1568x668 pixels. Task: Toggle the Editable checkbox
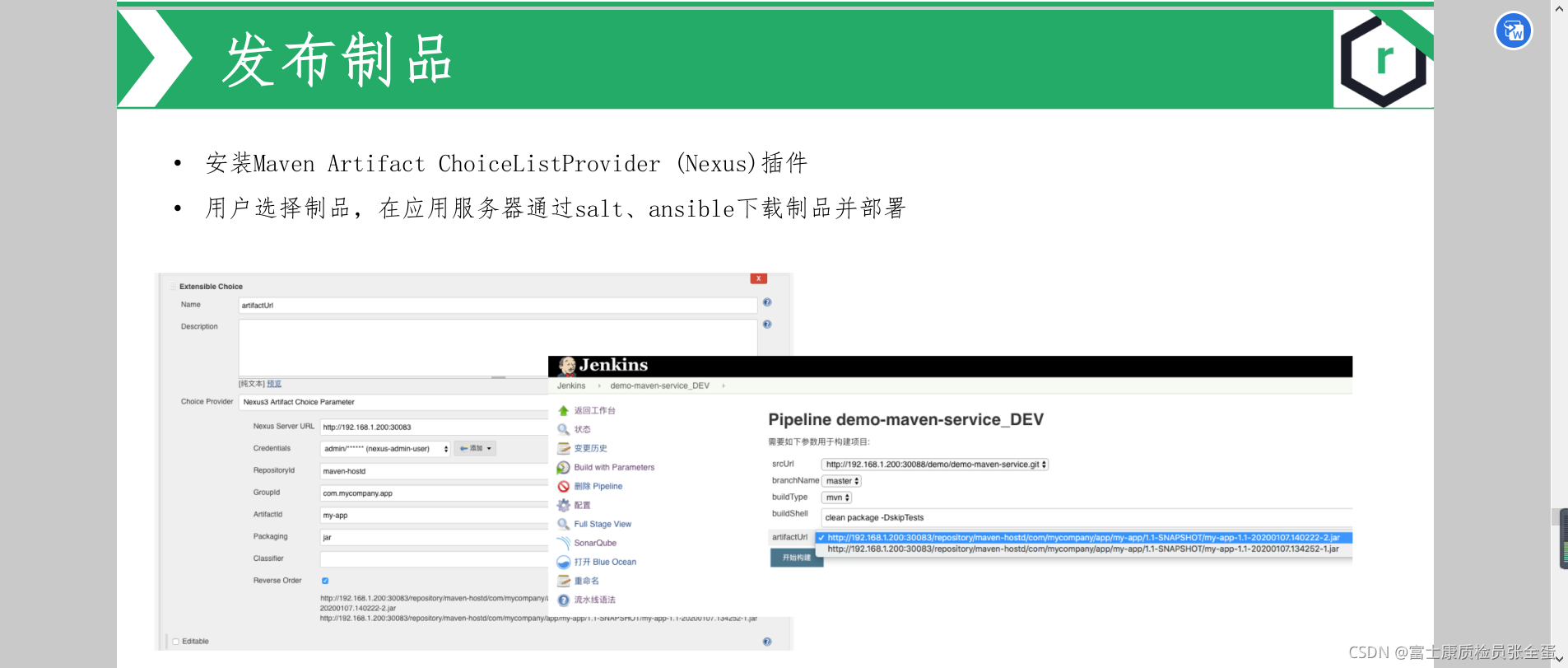(x=175, y=642)
